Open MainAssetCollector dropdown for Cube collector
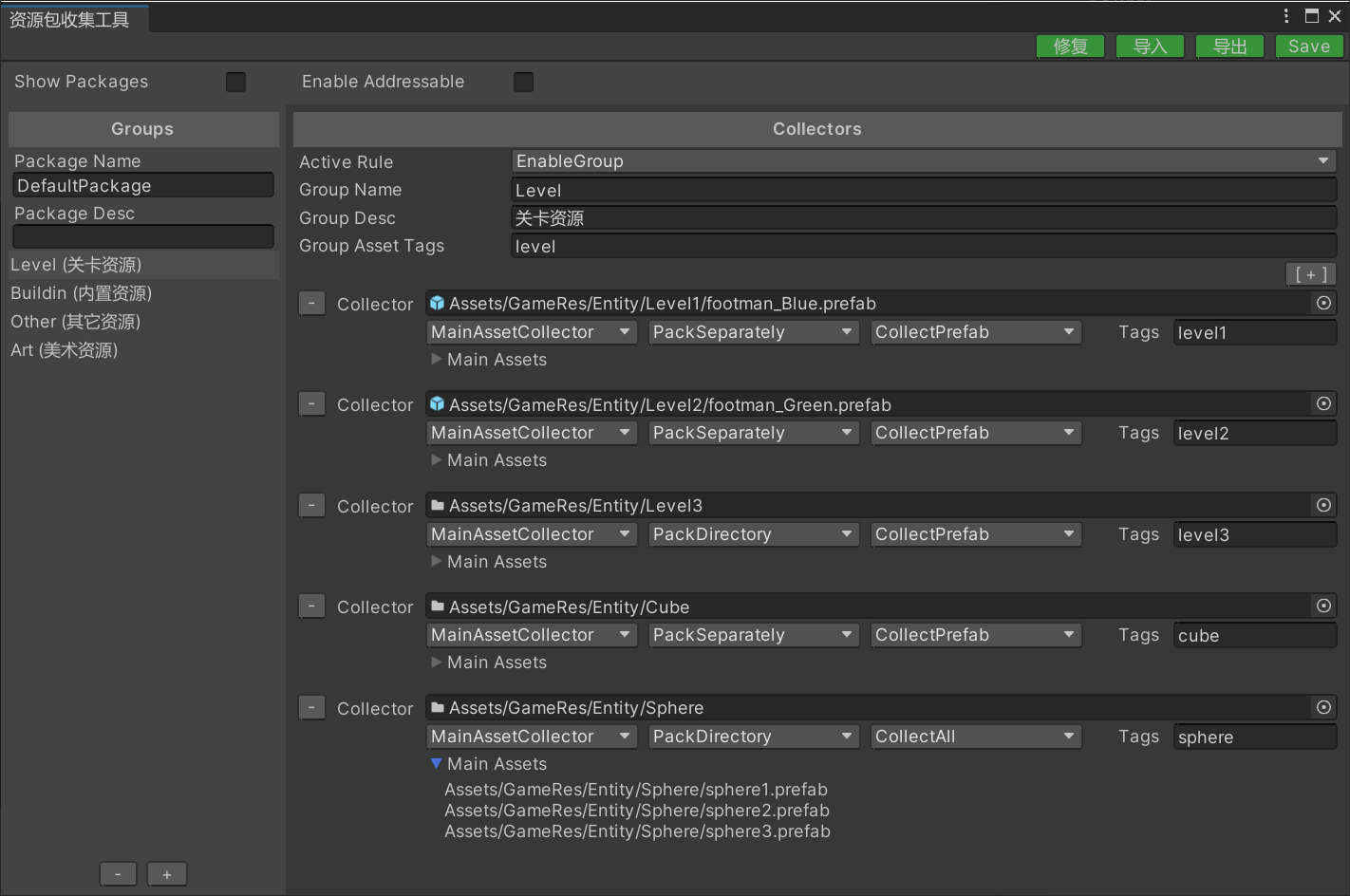Image resolution: width=1350 pixels, height=896 pixels. pyautogui.click(x=532, y=635)
